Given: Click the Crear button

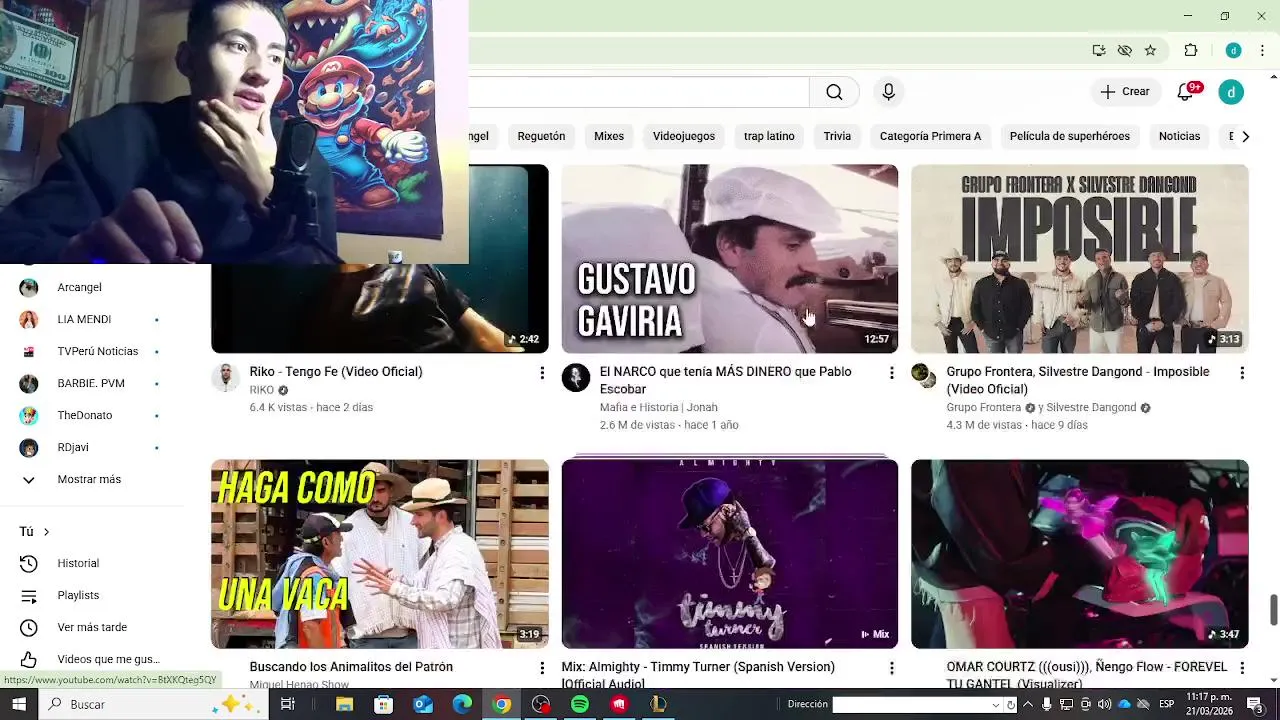Looking at the screenshot, I should (1125, 92).
